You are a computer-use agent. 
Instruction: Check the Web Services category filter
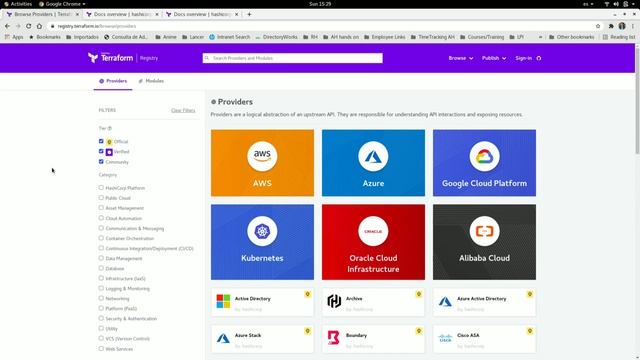tap(101, 349)
